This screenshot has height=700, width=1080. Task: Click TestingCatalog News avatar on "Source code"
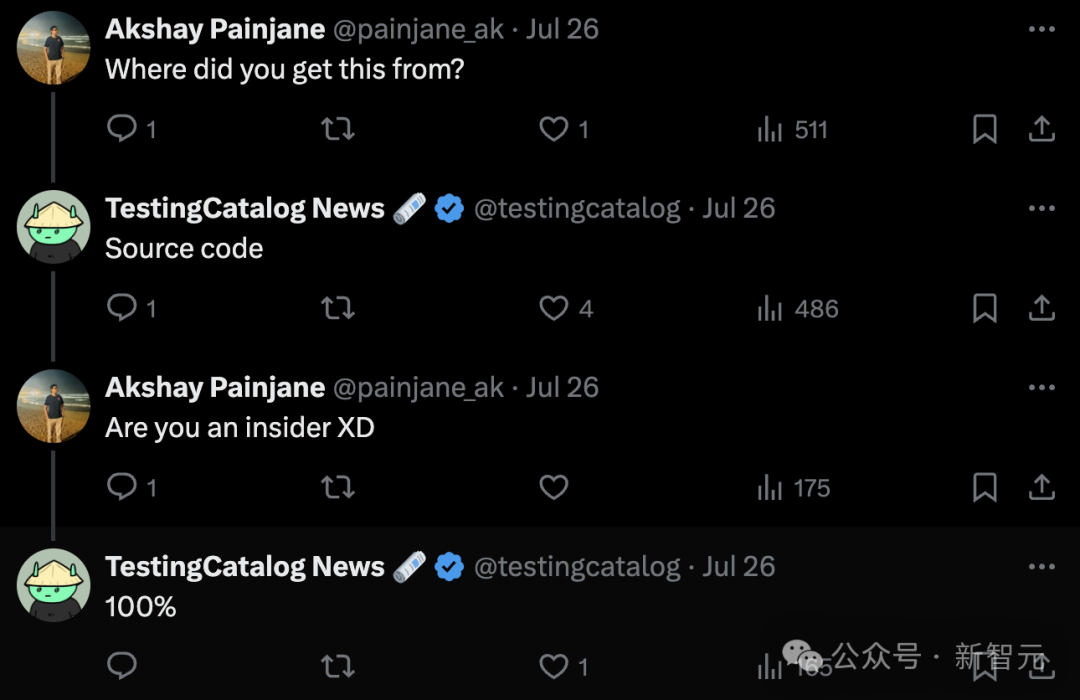54,226
